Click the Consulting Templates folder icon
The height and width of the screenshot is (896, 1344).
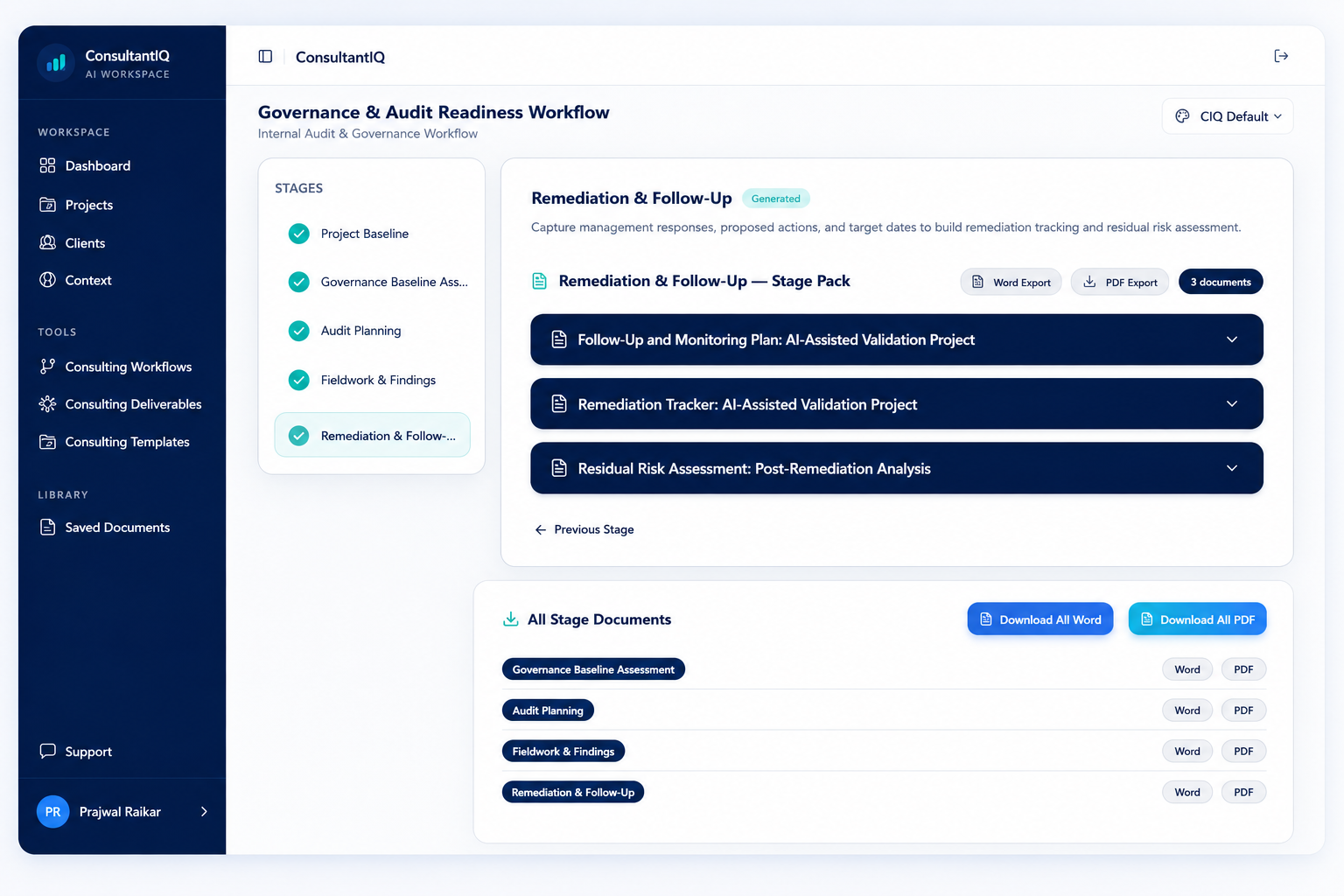pyautogui.click(x=47, y=442)
